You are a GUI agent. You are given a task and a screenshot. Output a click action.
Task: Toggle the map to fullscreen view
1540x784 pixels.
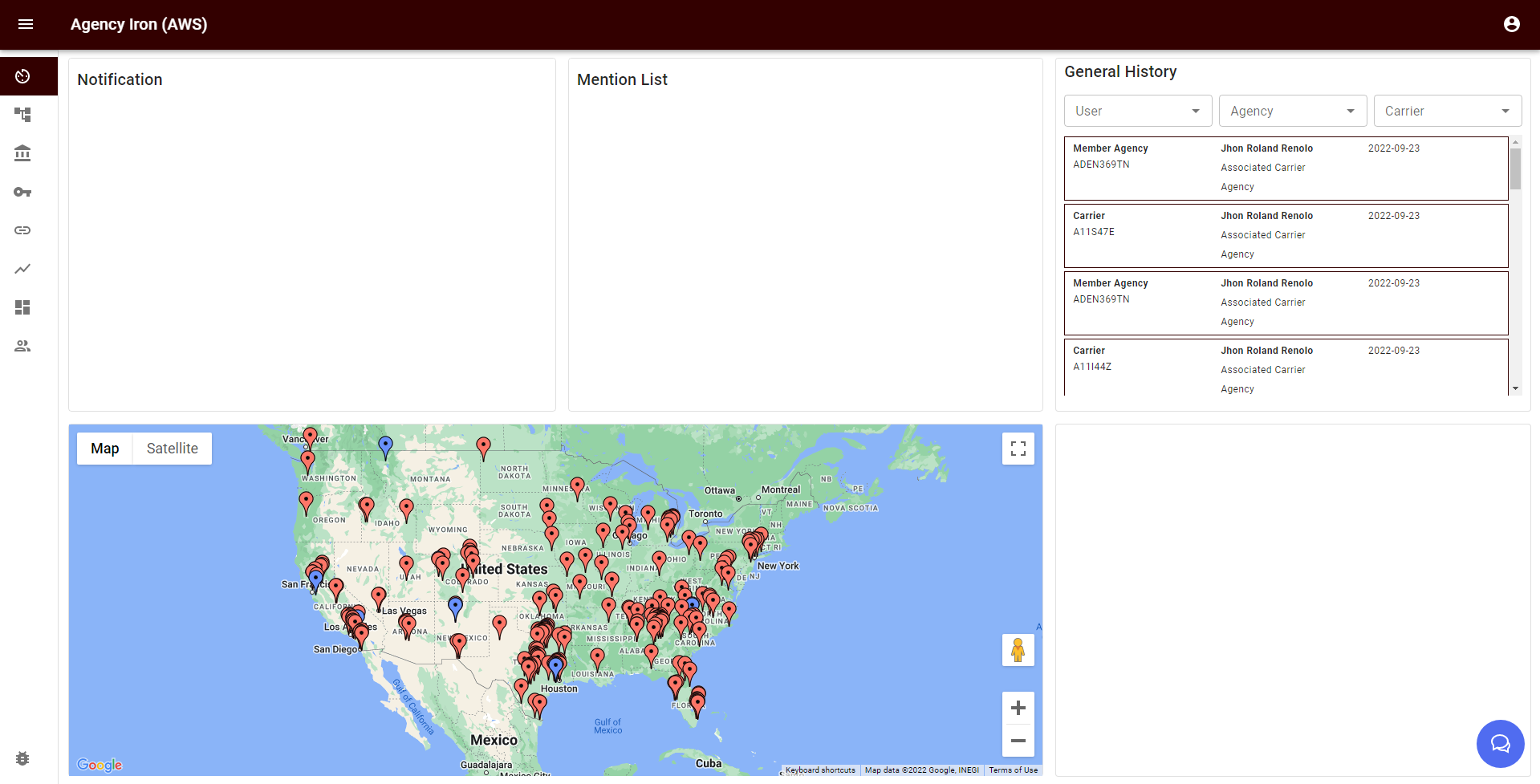(1018, 449)
